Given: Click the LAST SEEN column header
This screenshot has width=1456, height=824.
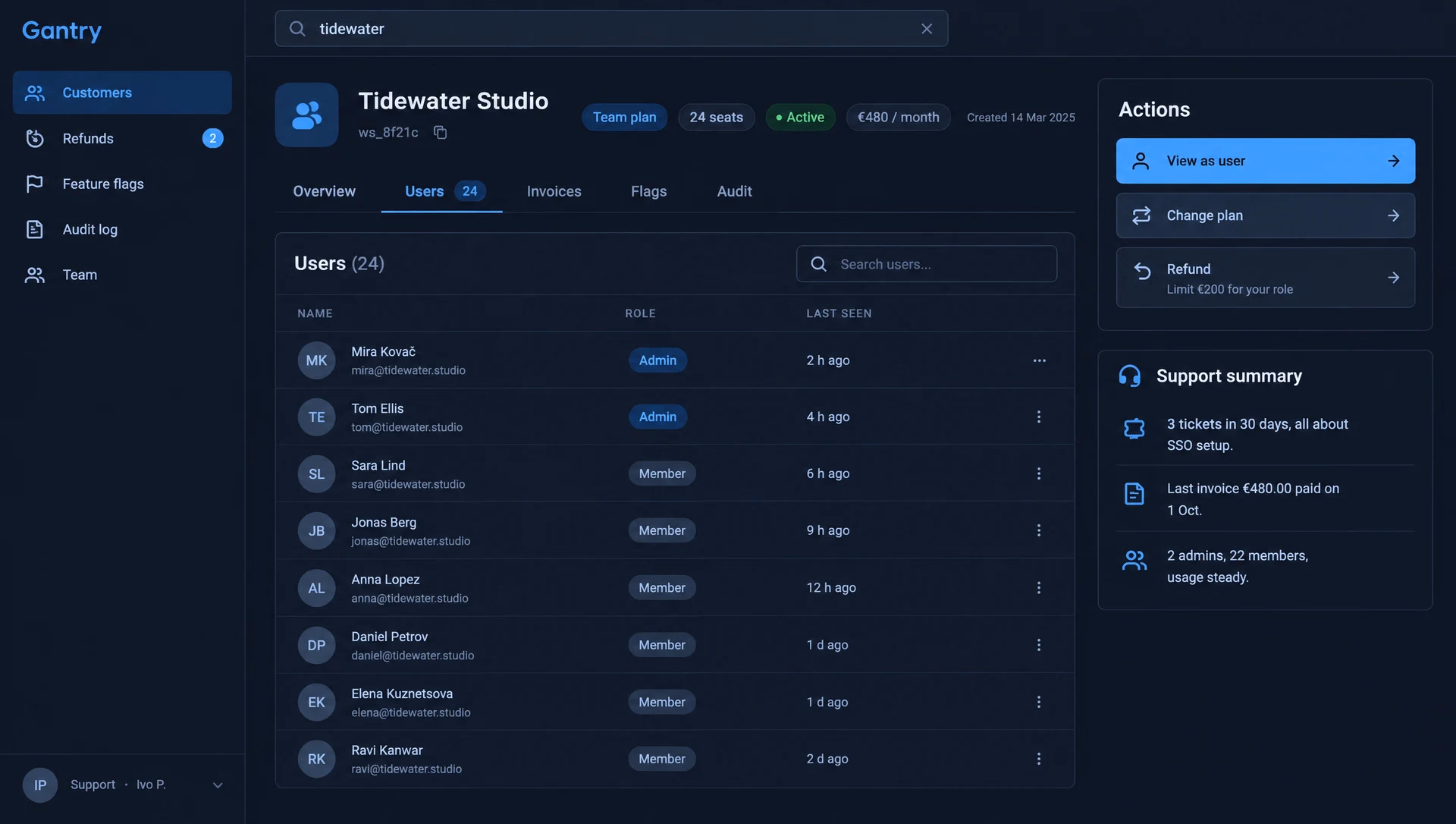Looking at the screenshot, I should [839, 313].
